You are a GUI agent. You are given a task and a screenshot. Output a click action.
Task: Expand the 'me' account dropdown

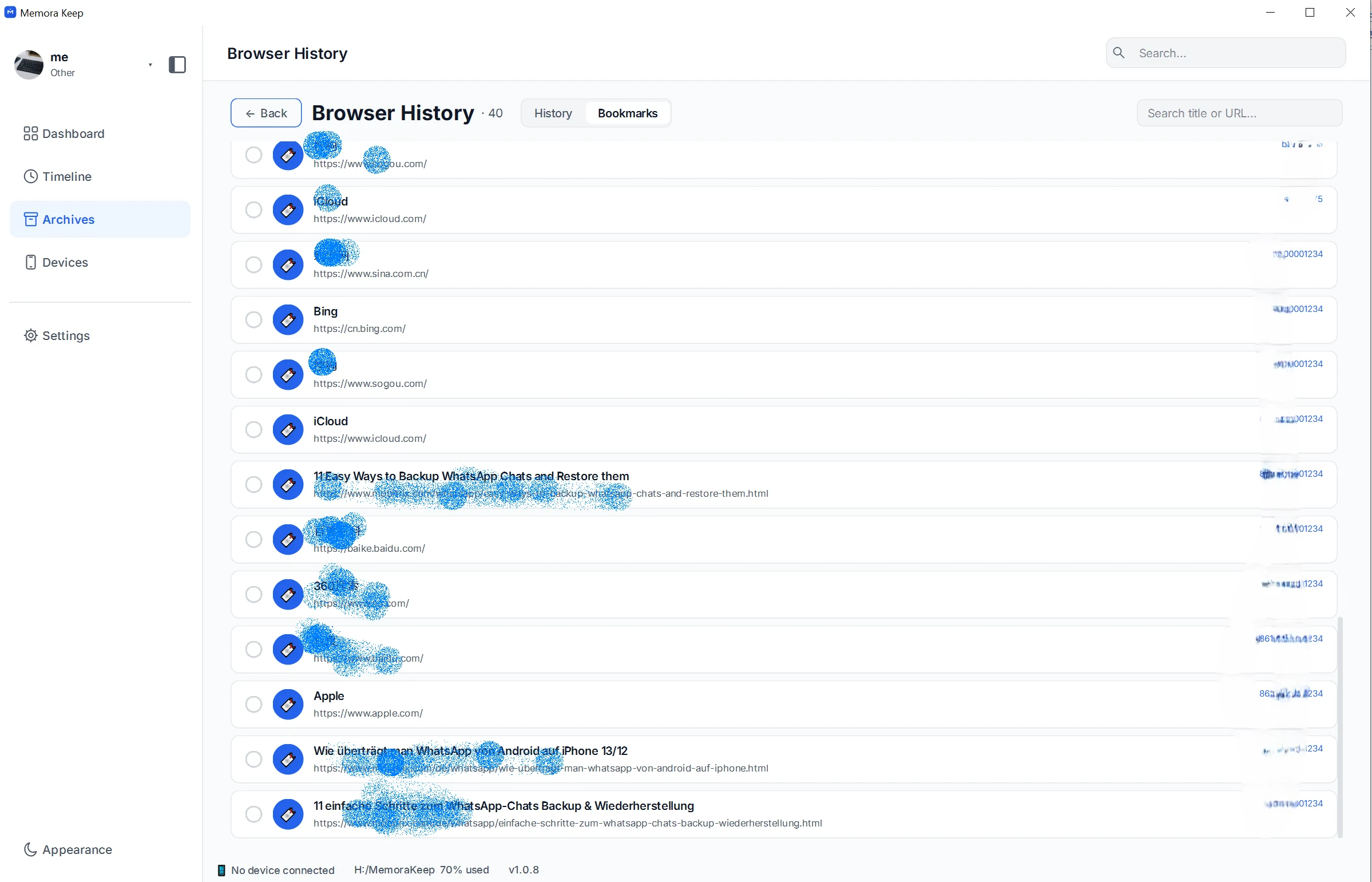coord(150,65)
